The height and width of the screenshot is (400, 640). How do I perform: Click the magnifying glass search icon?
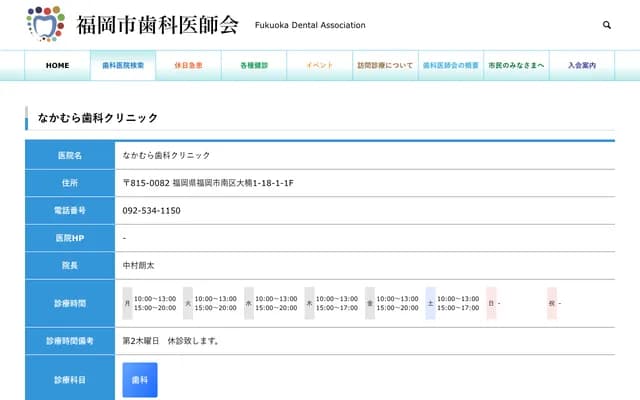pos(607,25)
